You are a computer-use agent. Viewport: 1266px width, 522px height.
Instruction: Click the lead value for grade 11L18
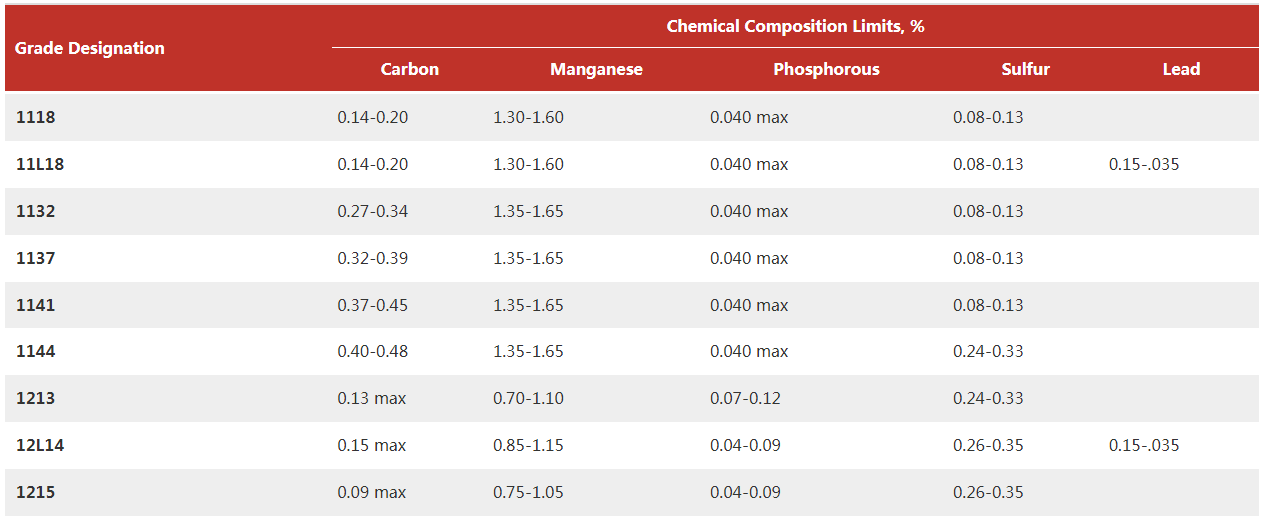[x=1143, y=164]
